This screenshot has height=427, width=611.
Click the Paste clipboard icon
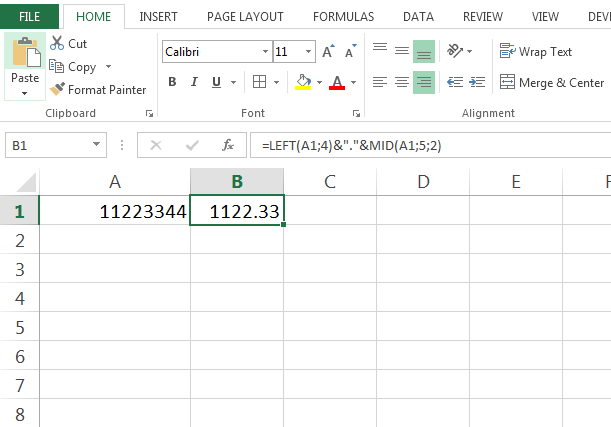click(x=26, y=51)
